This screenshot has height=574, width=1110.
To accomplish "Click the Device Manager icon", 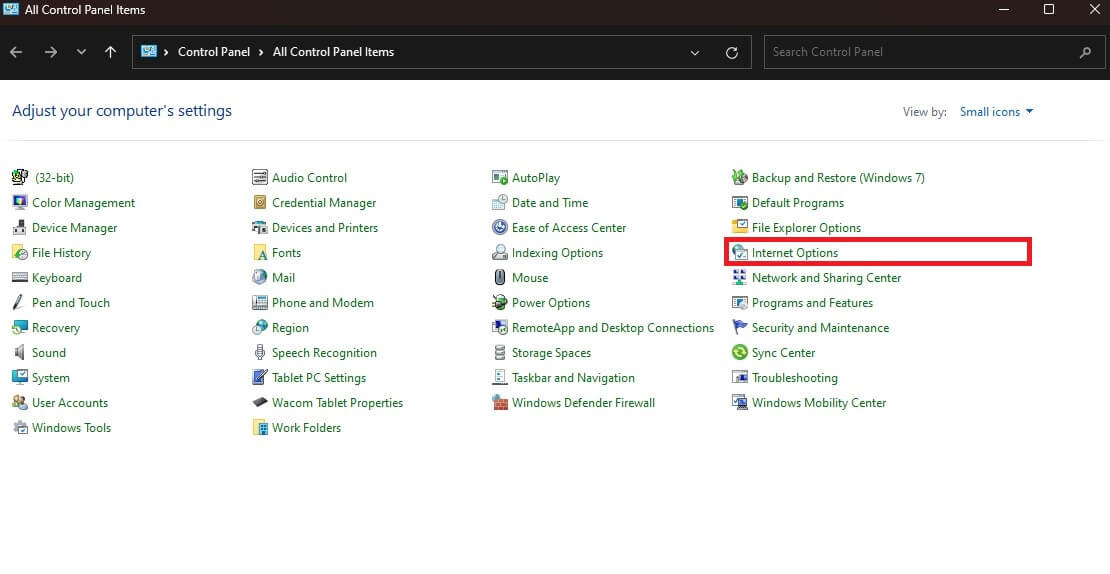I will tap(20, 228).
